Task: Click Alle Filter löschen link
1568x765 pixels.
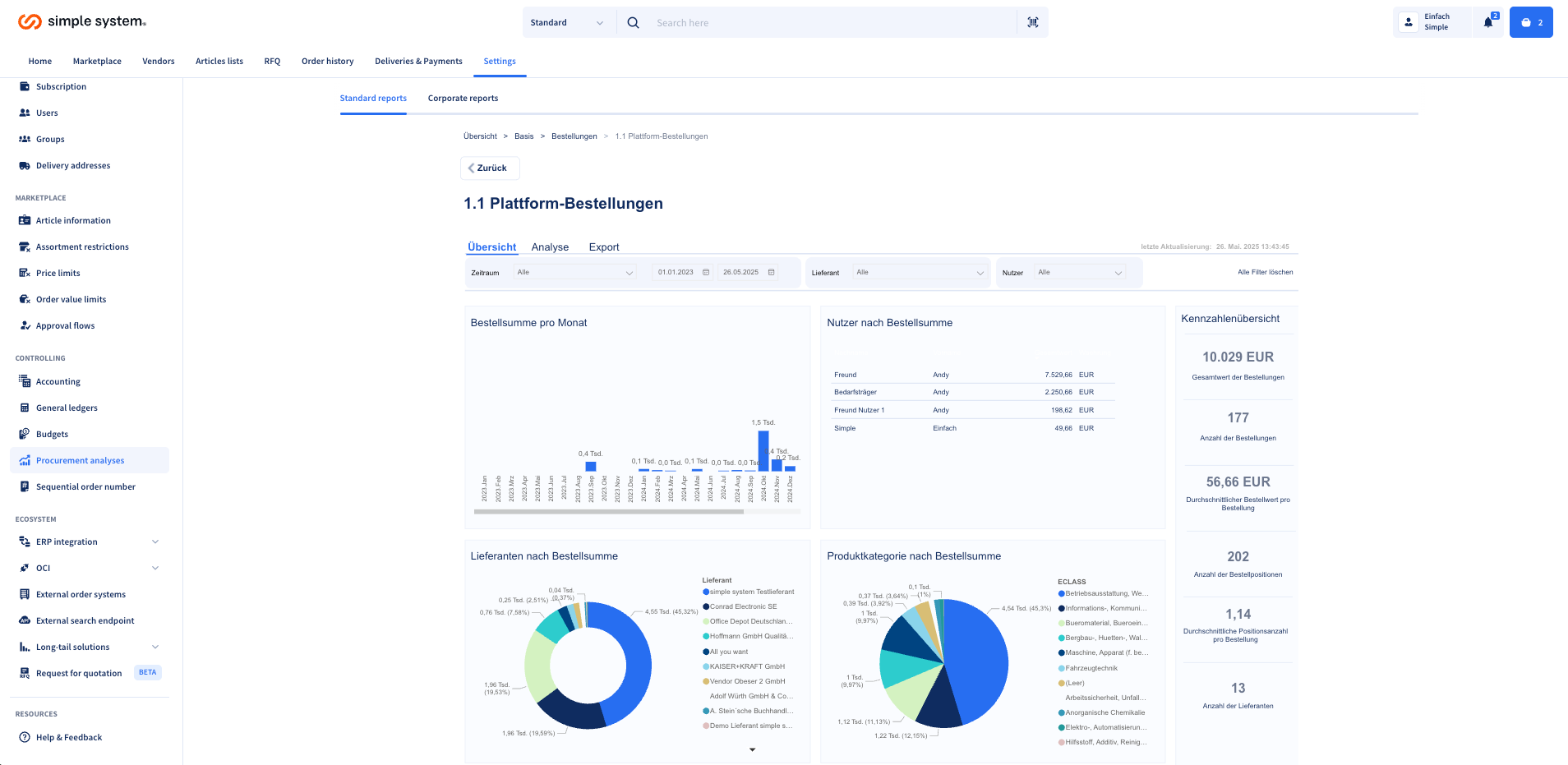Action: point(1265,272)
